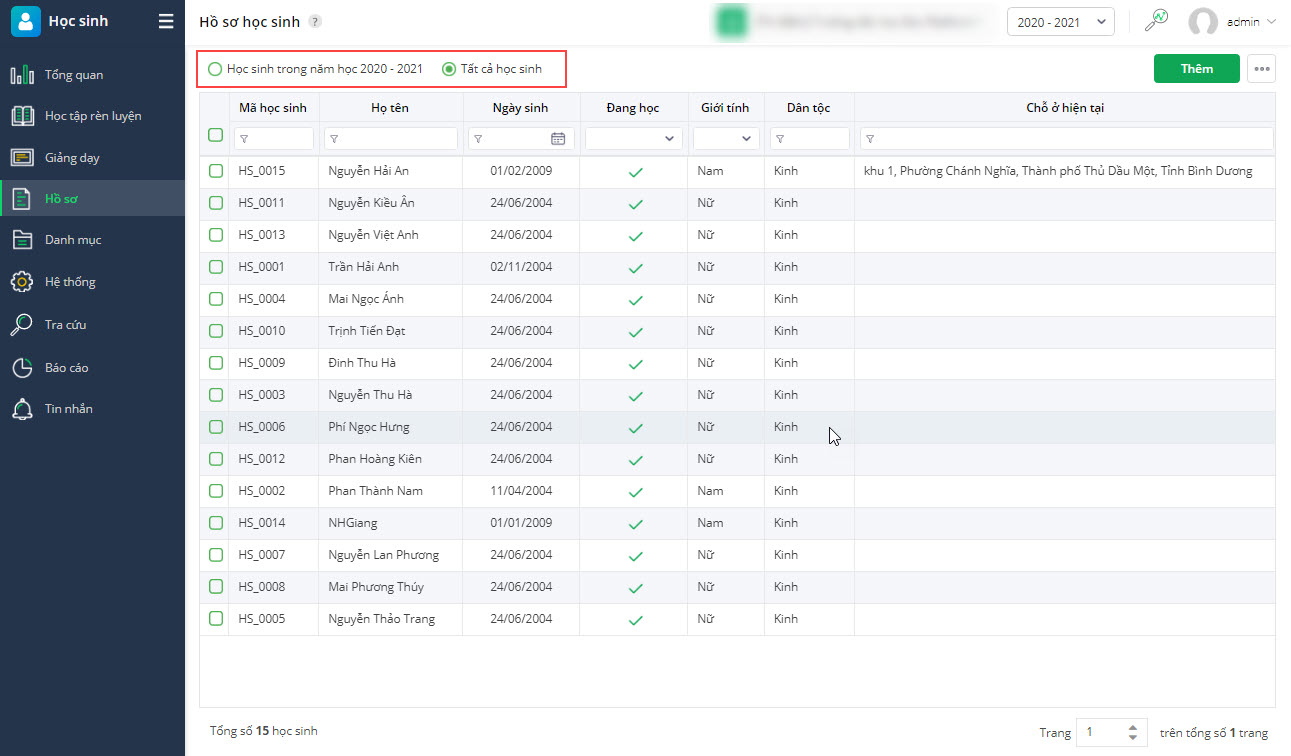The height and width of the screenshot is (756, 1291).
Task: Click the Học sinh app logo icon
Action: coord(26,21)
